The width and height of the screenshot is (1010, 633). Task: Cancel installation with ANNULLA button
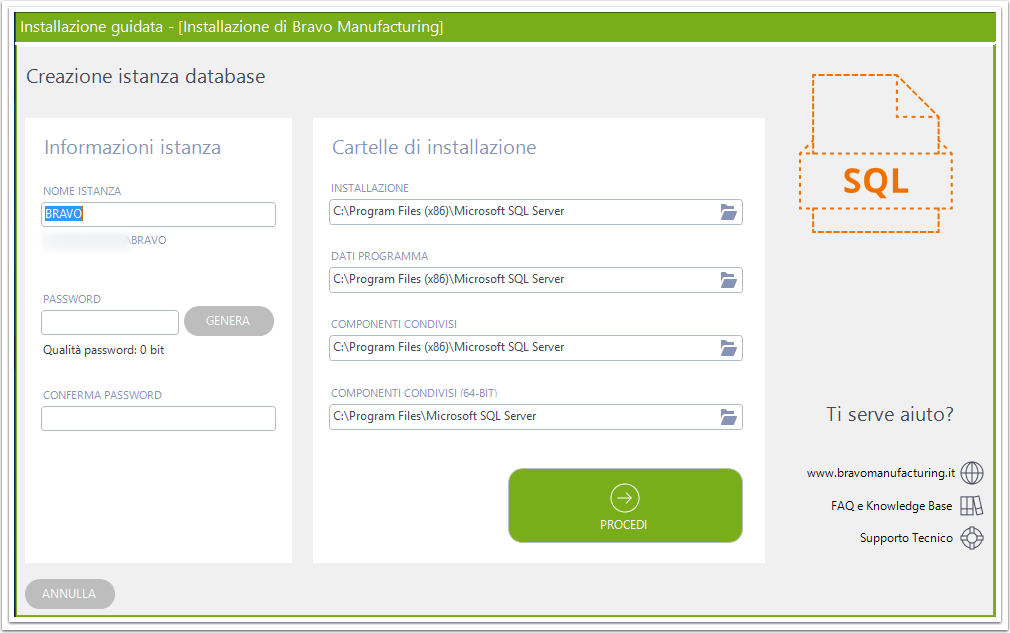coord(70,594)
